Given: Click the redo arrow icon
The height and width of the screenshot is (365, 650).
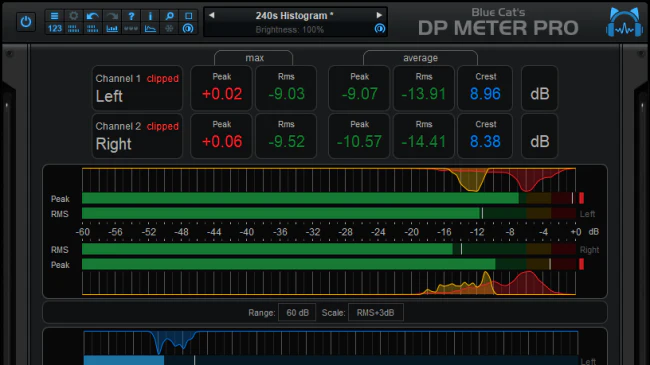Looking at the screenshot, I should tap(112, 16).
